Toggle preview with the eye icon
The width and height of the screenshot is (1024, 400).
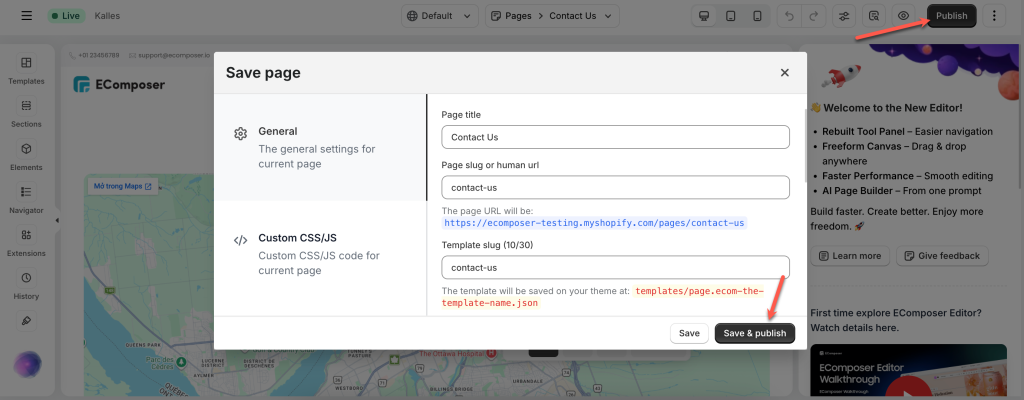pos(904,16)
